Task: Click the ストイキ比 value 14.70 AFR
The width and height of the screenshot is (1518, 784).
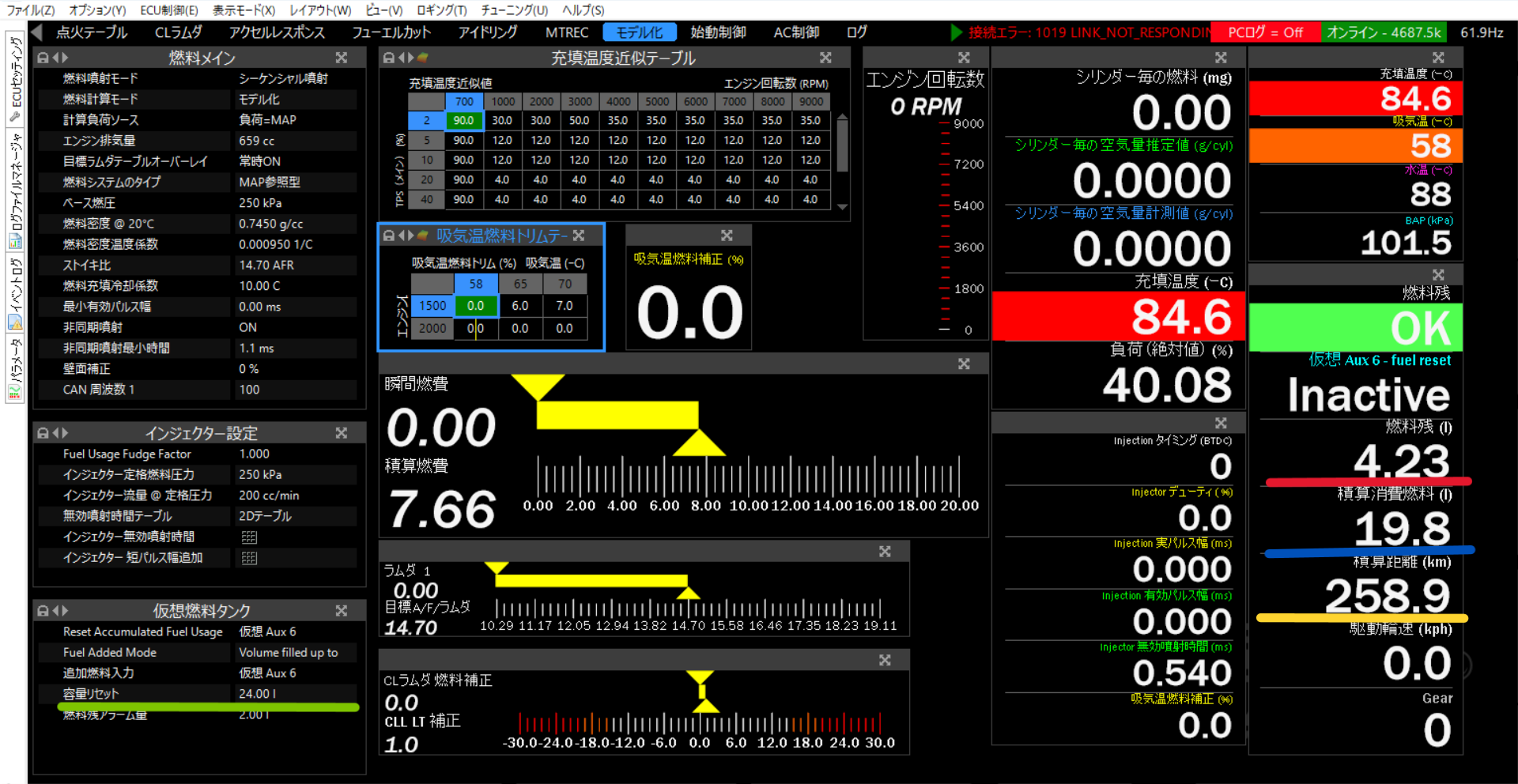Action: click(x=296, y=266)
